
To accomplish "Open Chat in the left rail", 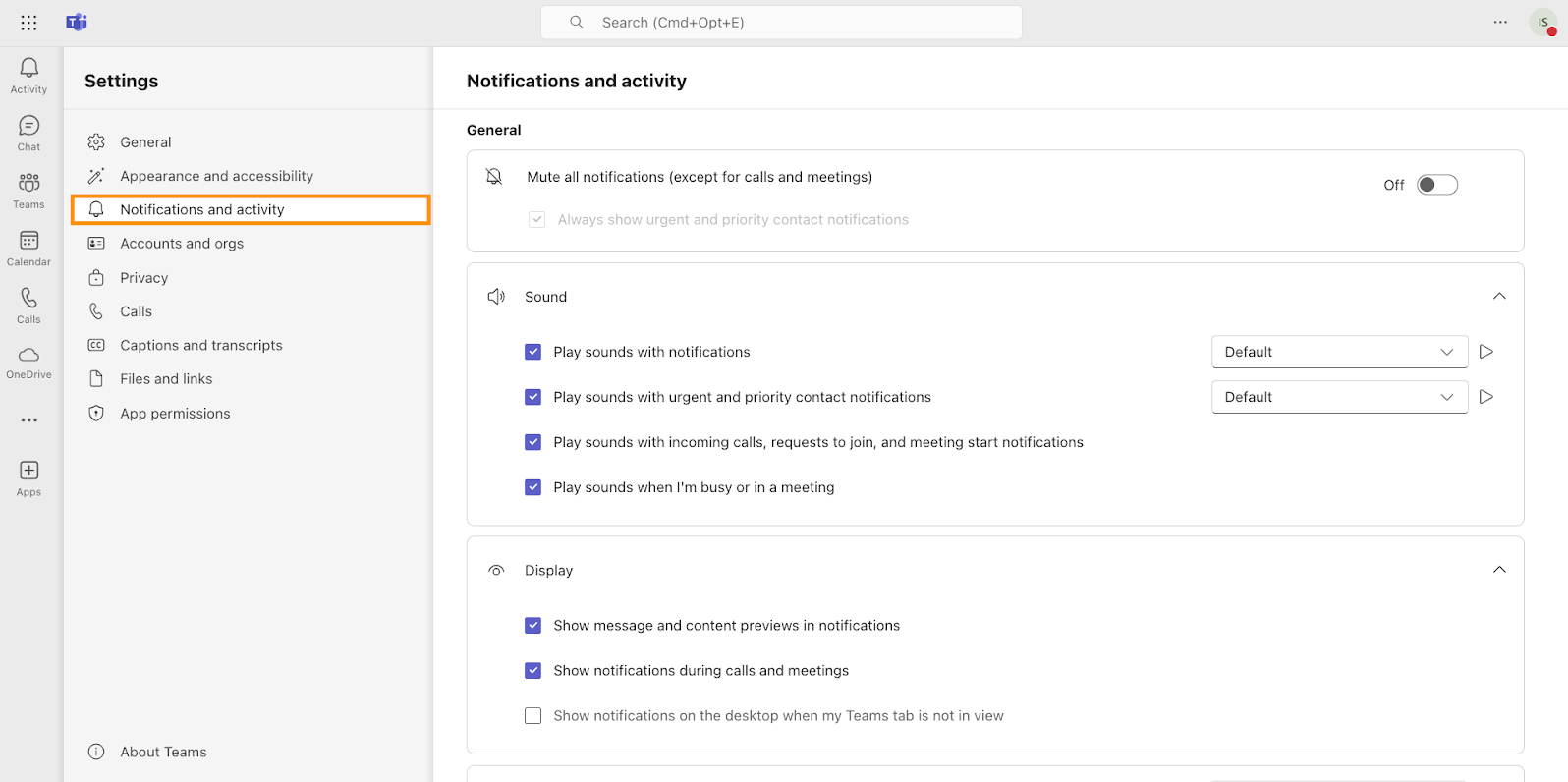I will click(x=28, y=134).
